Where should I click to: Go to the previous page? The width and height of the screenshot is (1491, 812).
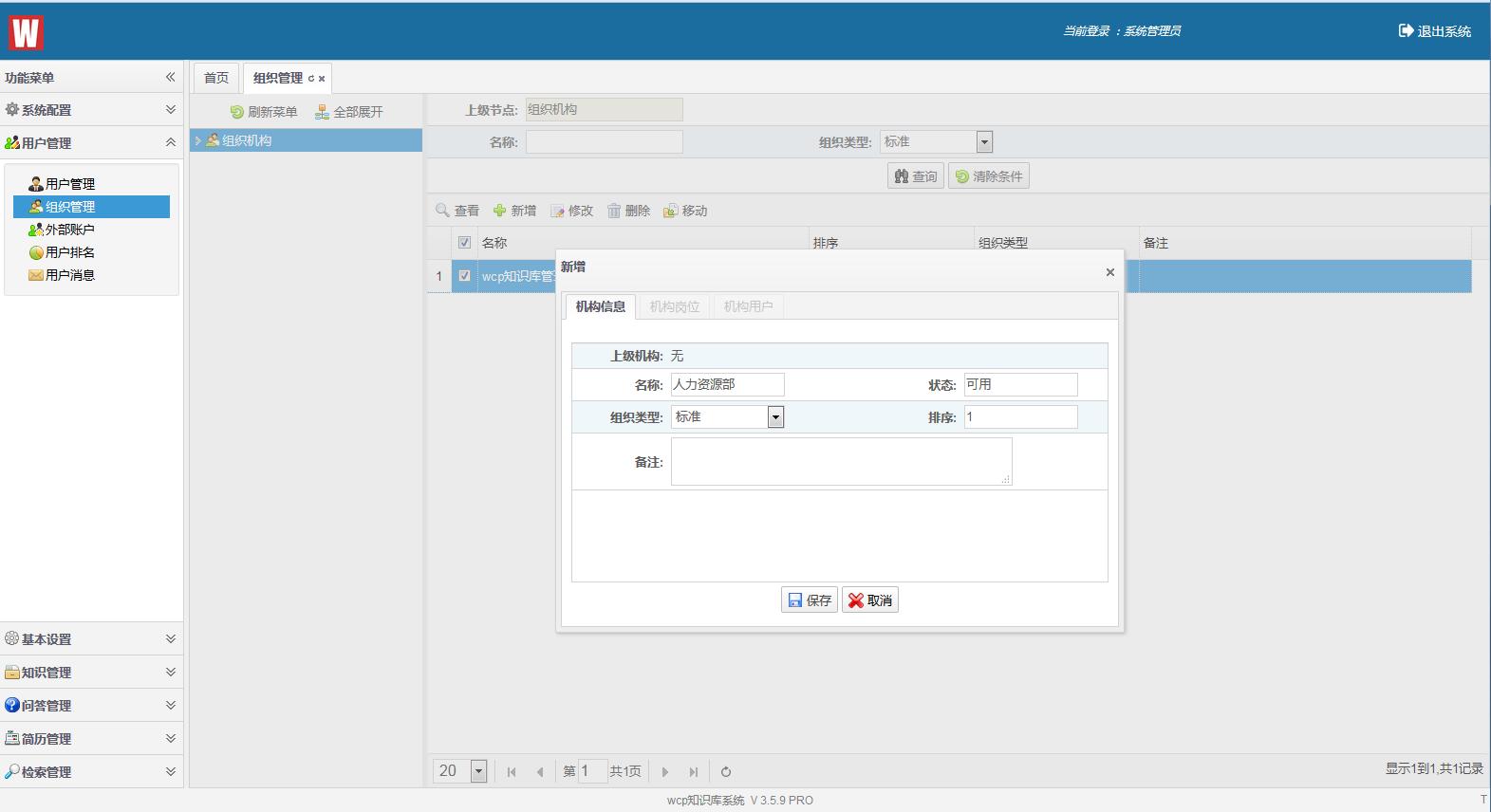pyautogui.click(x=540, y=772)
